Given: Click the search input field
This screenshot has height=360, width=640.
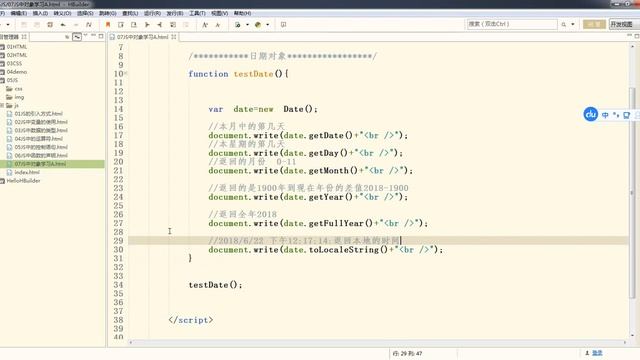Looking at the screenshot, I should click(512, 24).
